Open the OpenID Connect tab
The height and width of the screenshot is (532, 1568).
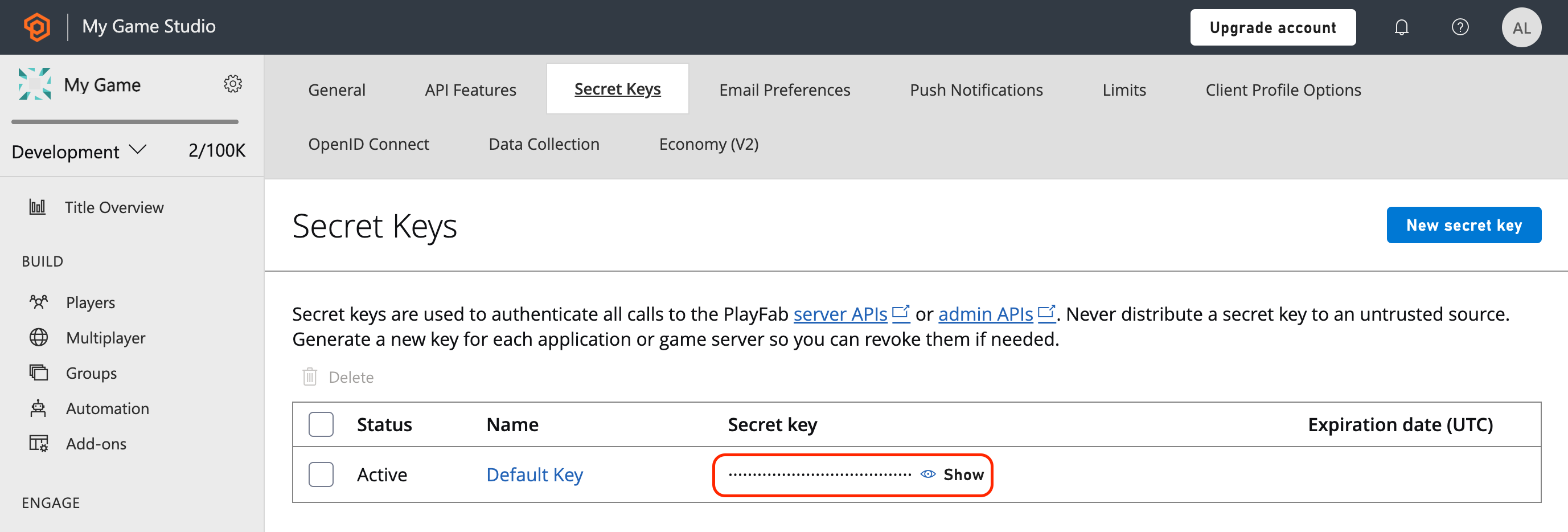click(x=369, y=144)
